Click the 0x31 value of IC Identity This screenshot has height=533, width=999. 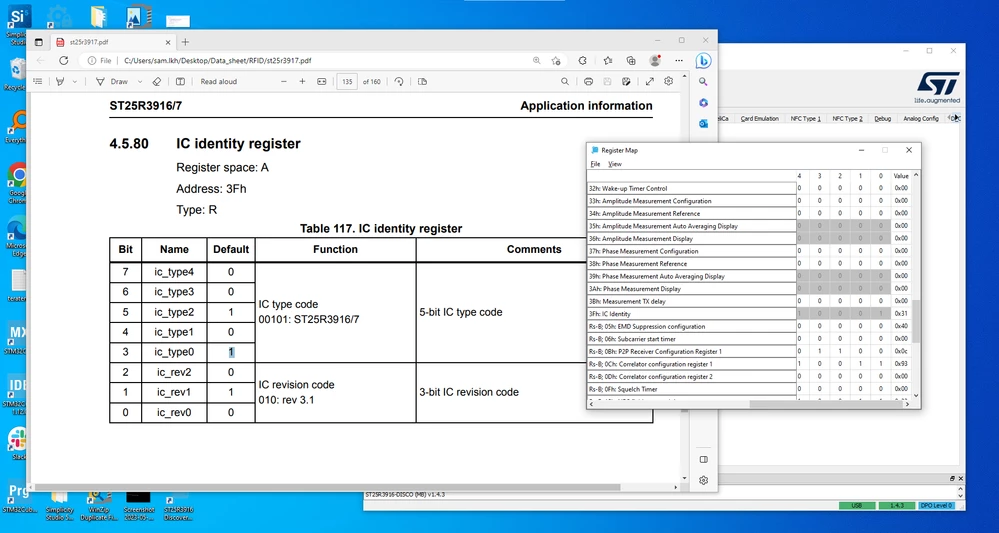pos(901,314)
